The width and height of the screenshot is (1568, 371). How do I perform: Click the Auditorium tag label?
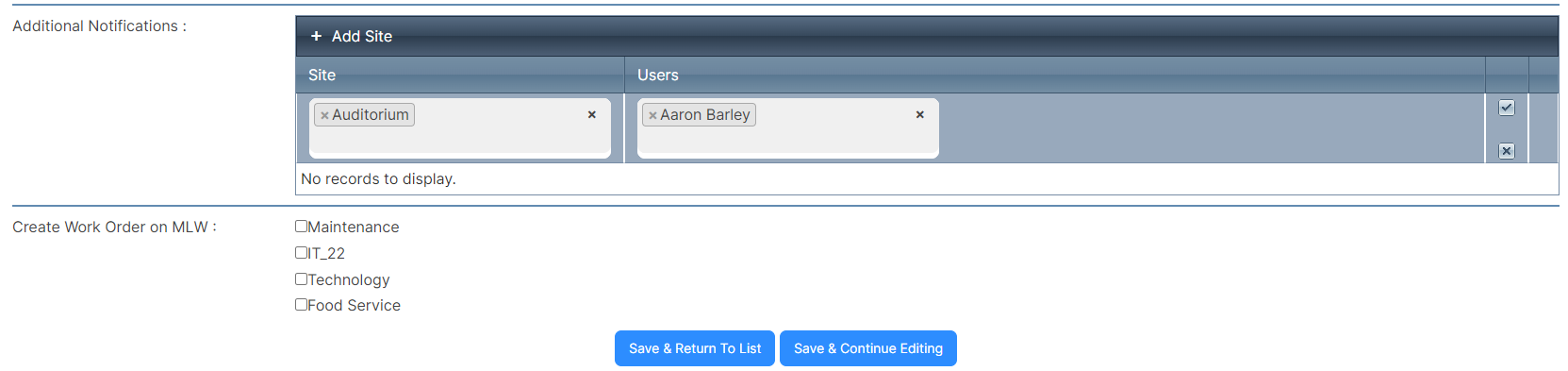pos(371,114)
